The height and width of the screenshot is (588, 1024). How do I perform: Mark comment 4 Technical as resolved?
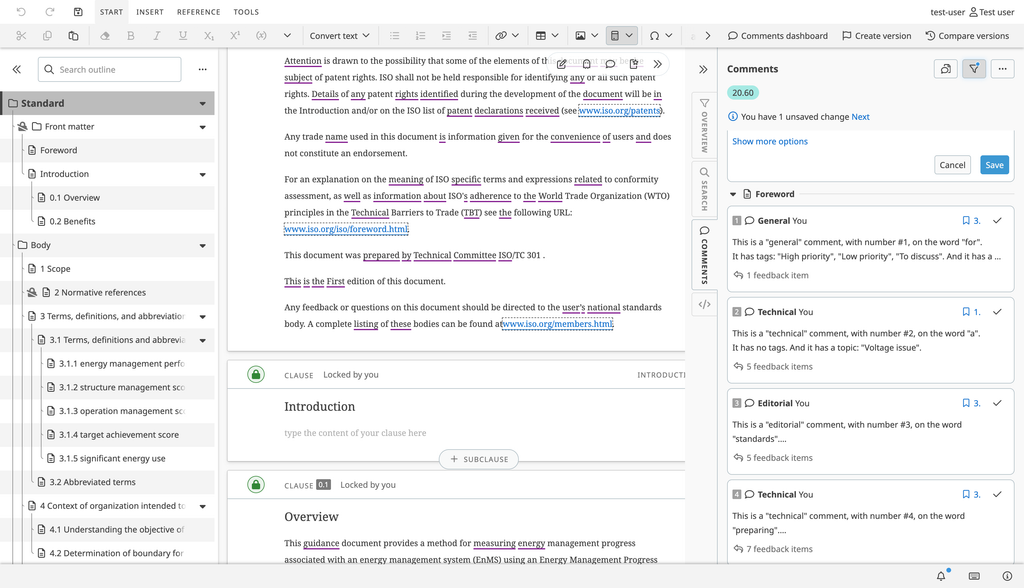pos(997,495)
